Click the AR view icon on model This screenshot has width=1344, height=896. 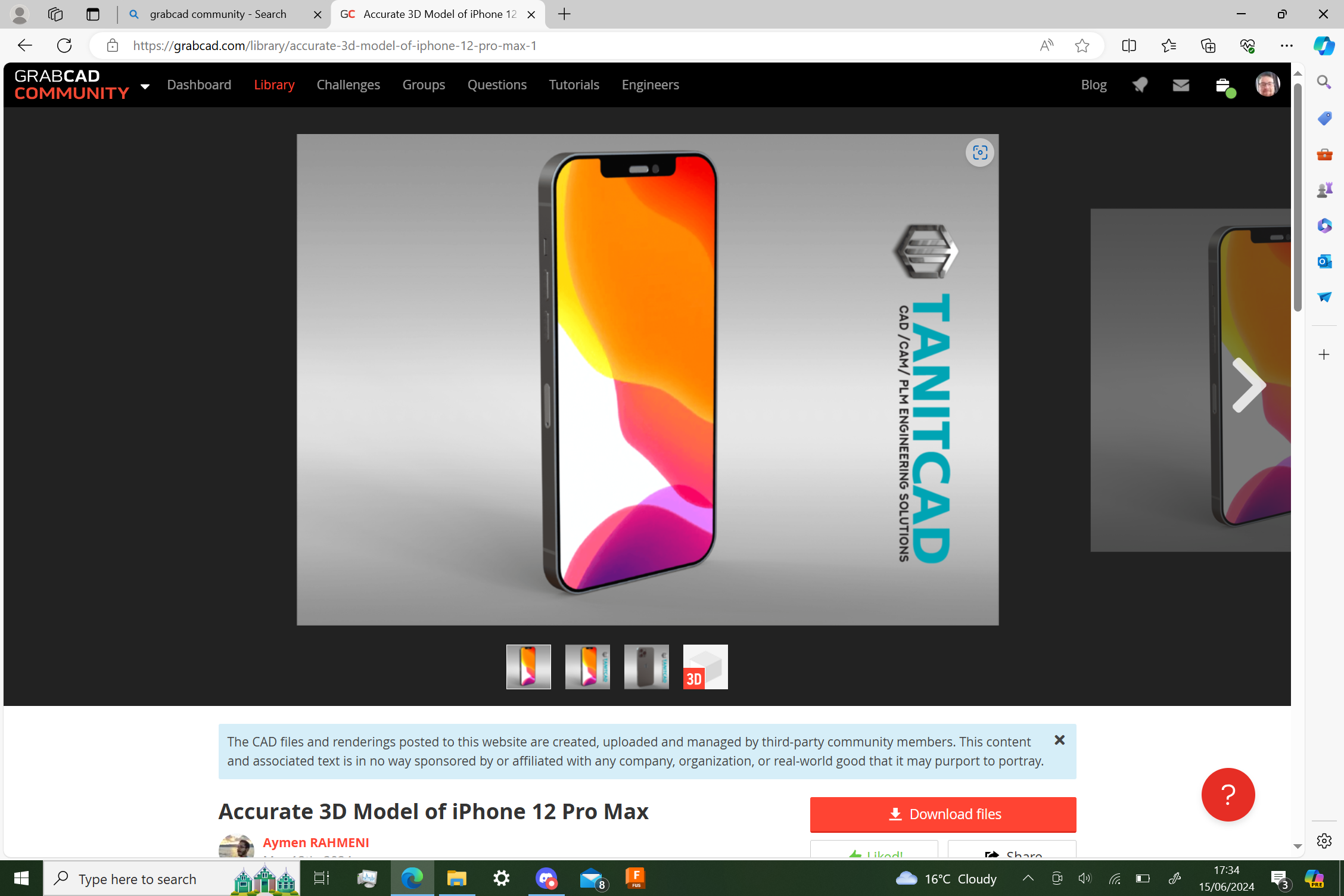[x=978, y=152]
